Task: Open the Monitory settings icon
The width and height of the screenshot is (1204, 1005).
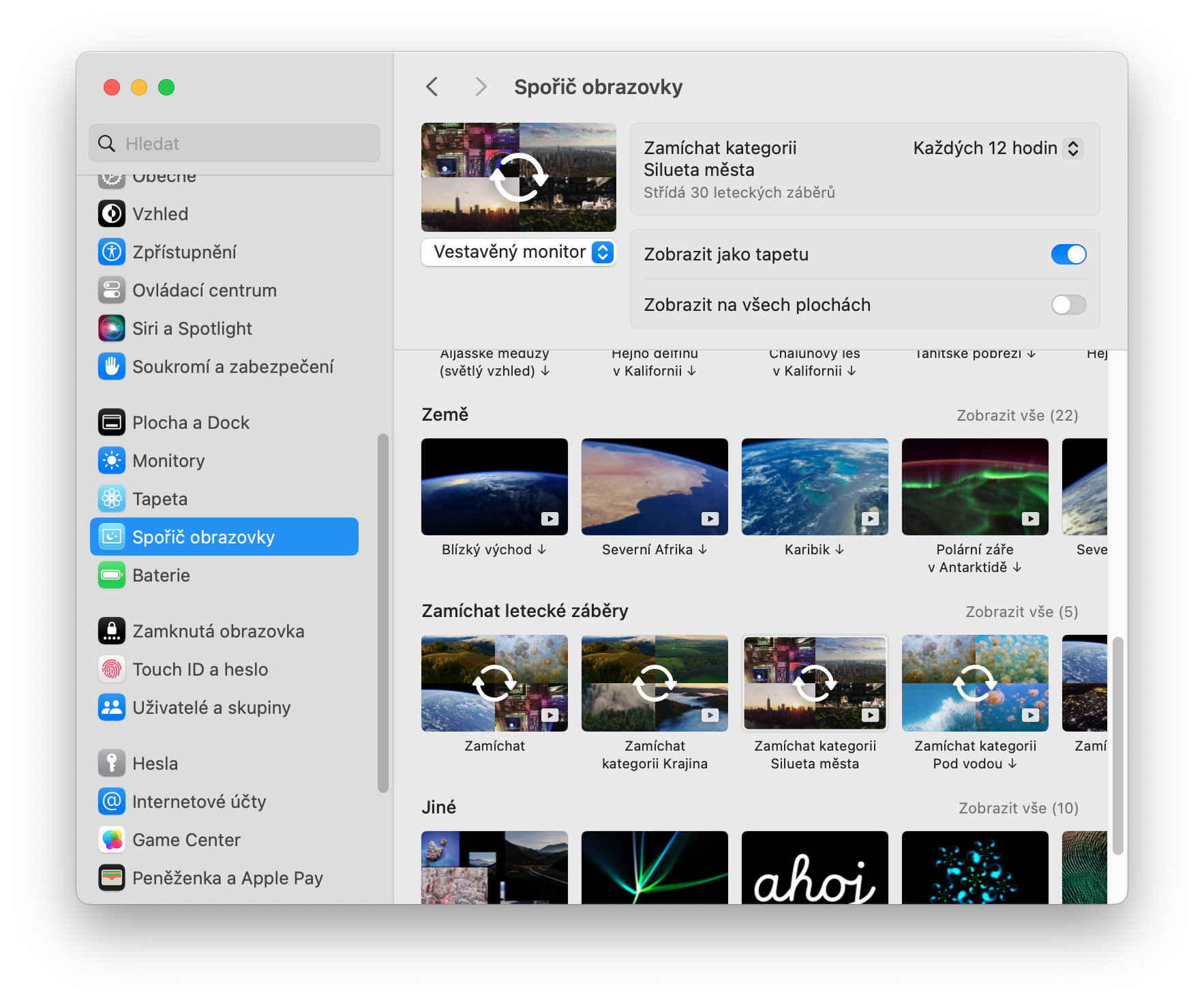Action: [x=112, y=461]
